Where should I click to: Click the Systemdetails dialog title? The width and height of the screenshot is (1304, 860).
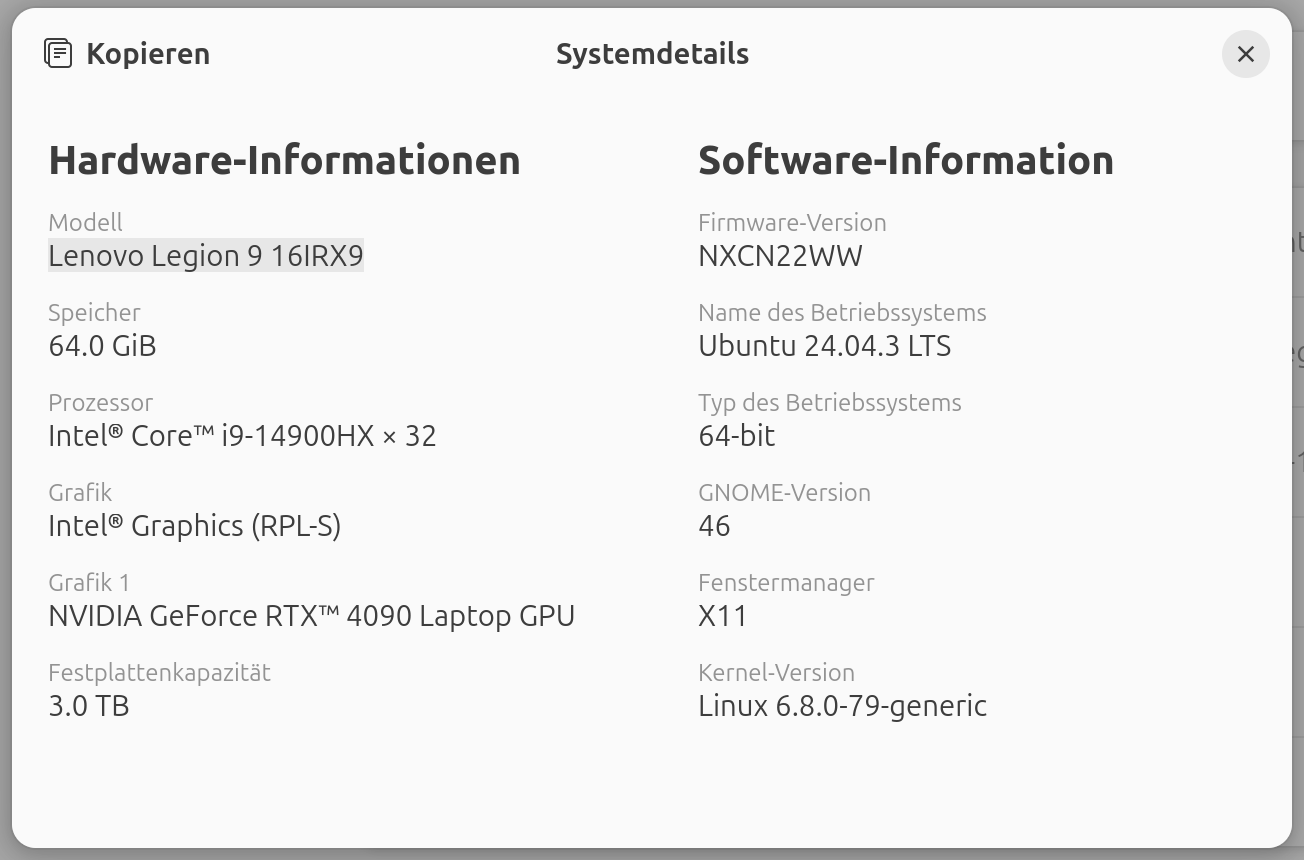tap(653, 54)
